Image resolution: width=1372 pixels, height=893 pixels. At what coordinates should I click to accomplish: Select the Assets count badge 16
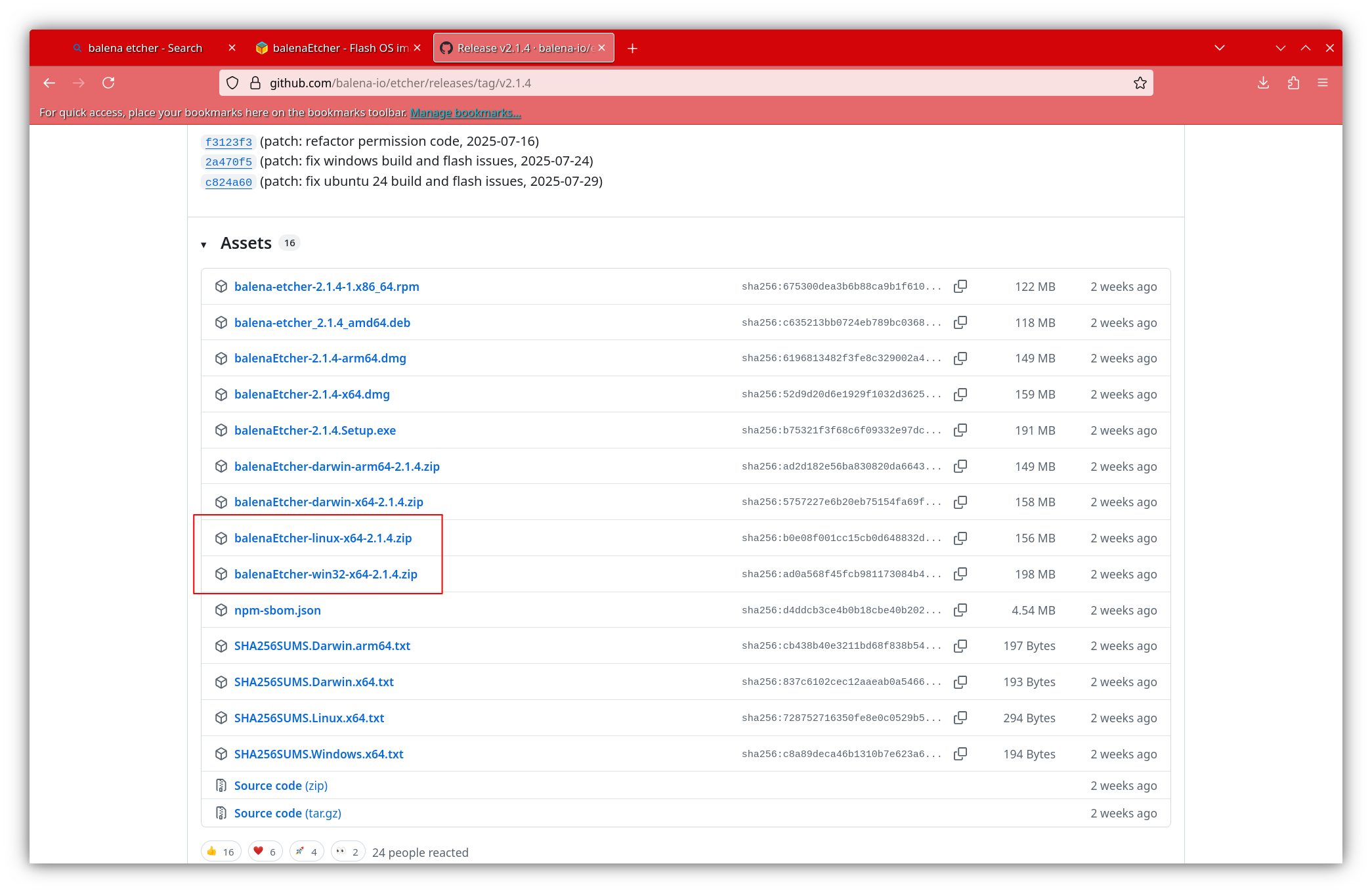pyautogui.click(x=289, y=243)
